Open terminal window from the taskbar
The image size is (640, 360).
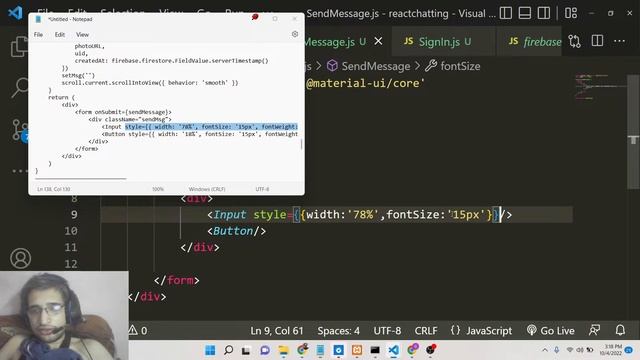tap(375, 350)
